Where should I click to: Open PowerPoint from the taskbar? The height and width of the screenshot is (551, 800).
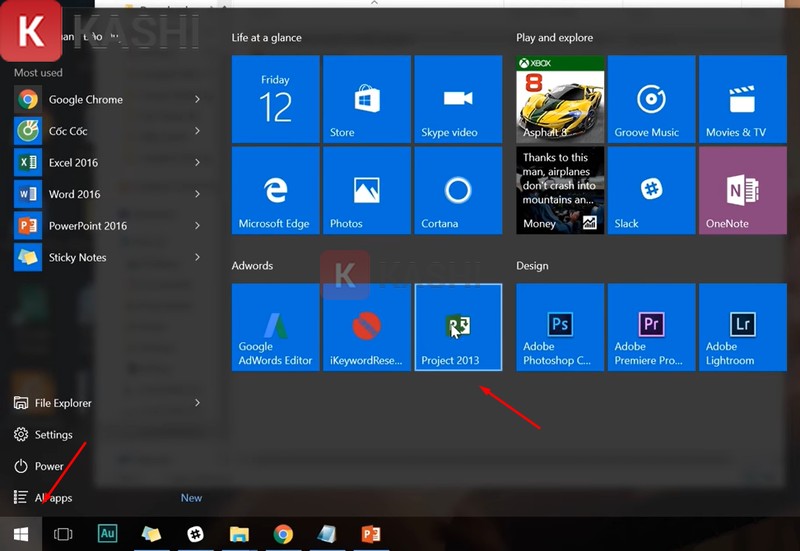pyautogui.click(x=370, y=534)
